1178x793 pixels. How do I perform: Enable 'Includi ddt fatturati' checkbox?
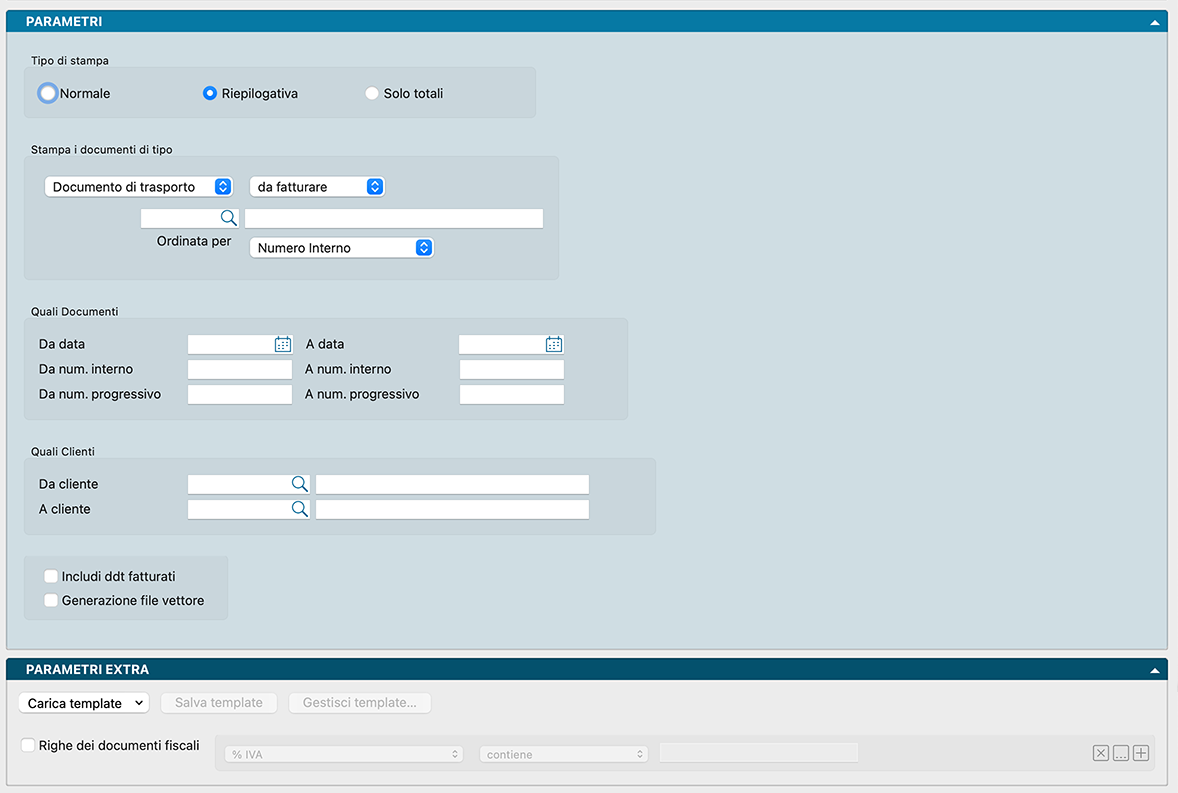click(51, 576)
